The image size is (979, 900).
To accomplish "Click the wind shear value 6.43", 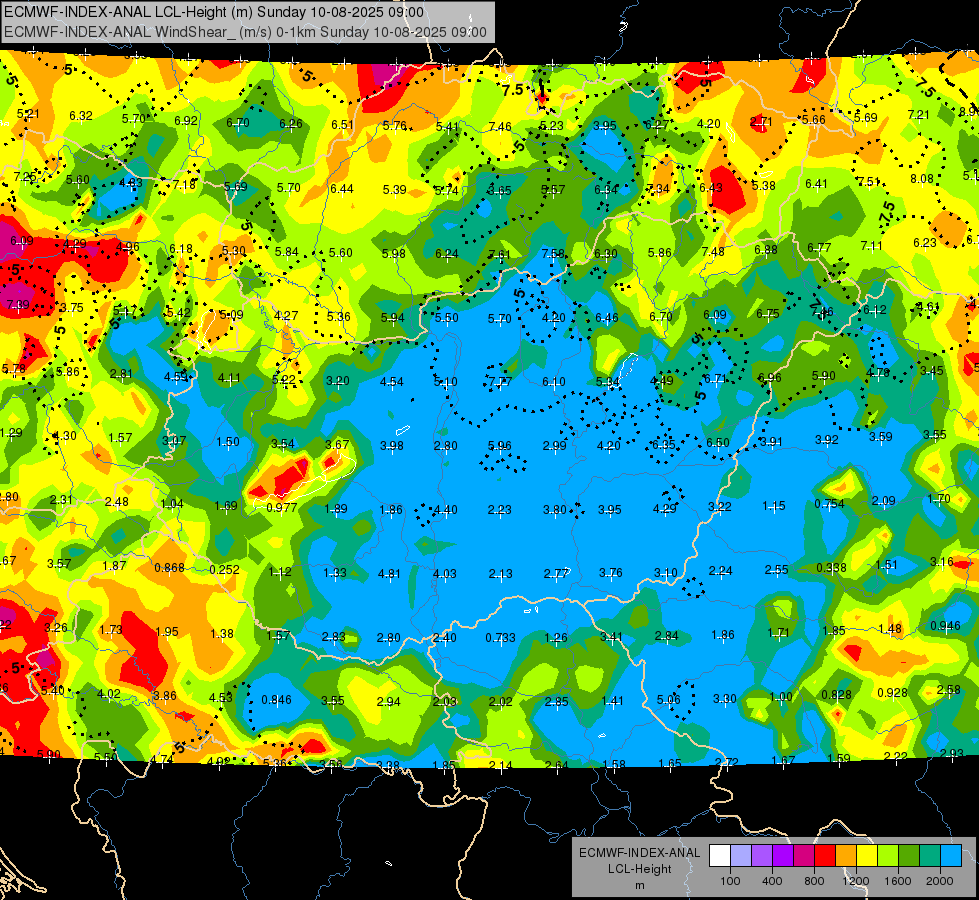I will [711, 187].
